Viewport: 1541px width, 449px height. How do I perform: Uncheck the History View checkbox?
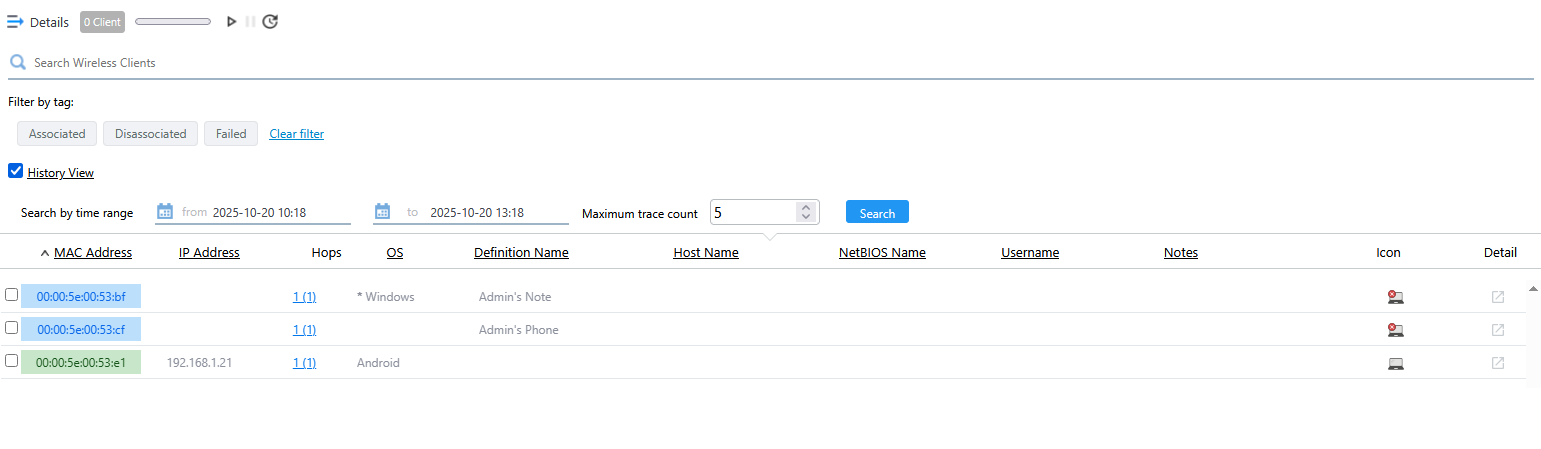[15, 171]
